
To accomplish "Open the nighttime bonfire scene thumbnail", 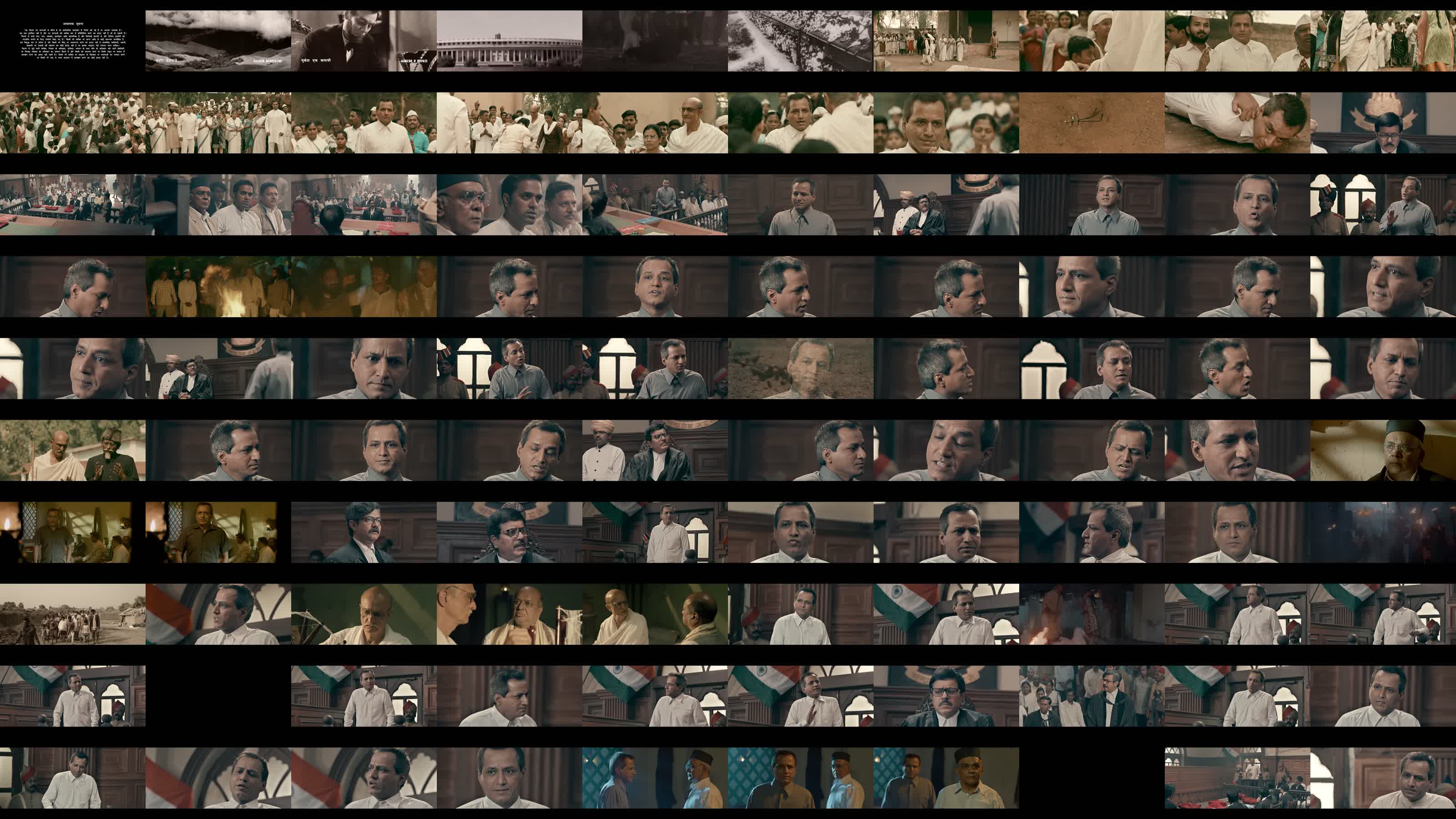I will [x=218, y=287].
